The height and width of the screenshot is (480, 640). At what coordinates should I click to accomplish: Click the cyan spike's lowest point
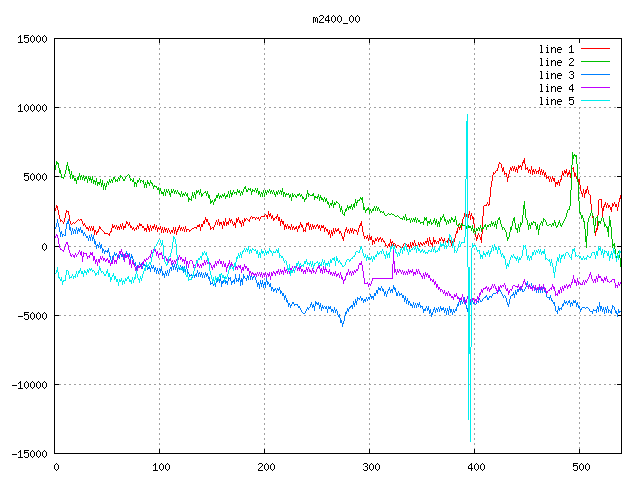[471, 441]
